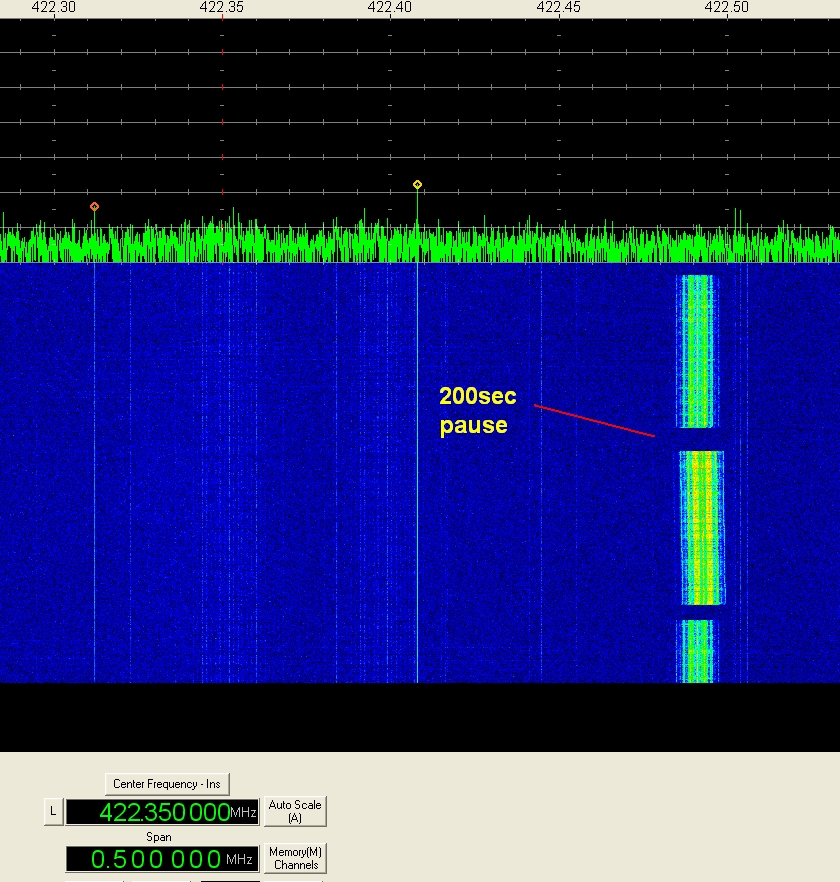
Task: Click the 422.30 frequency axis label
Action: pyautogui.click(x=54, y=7)
